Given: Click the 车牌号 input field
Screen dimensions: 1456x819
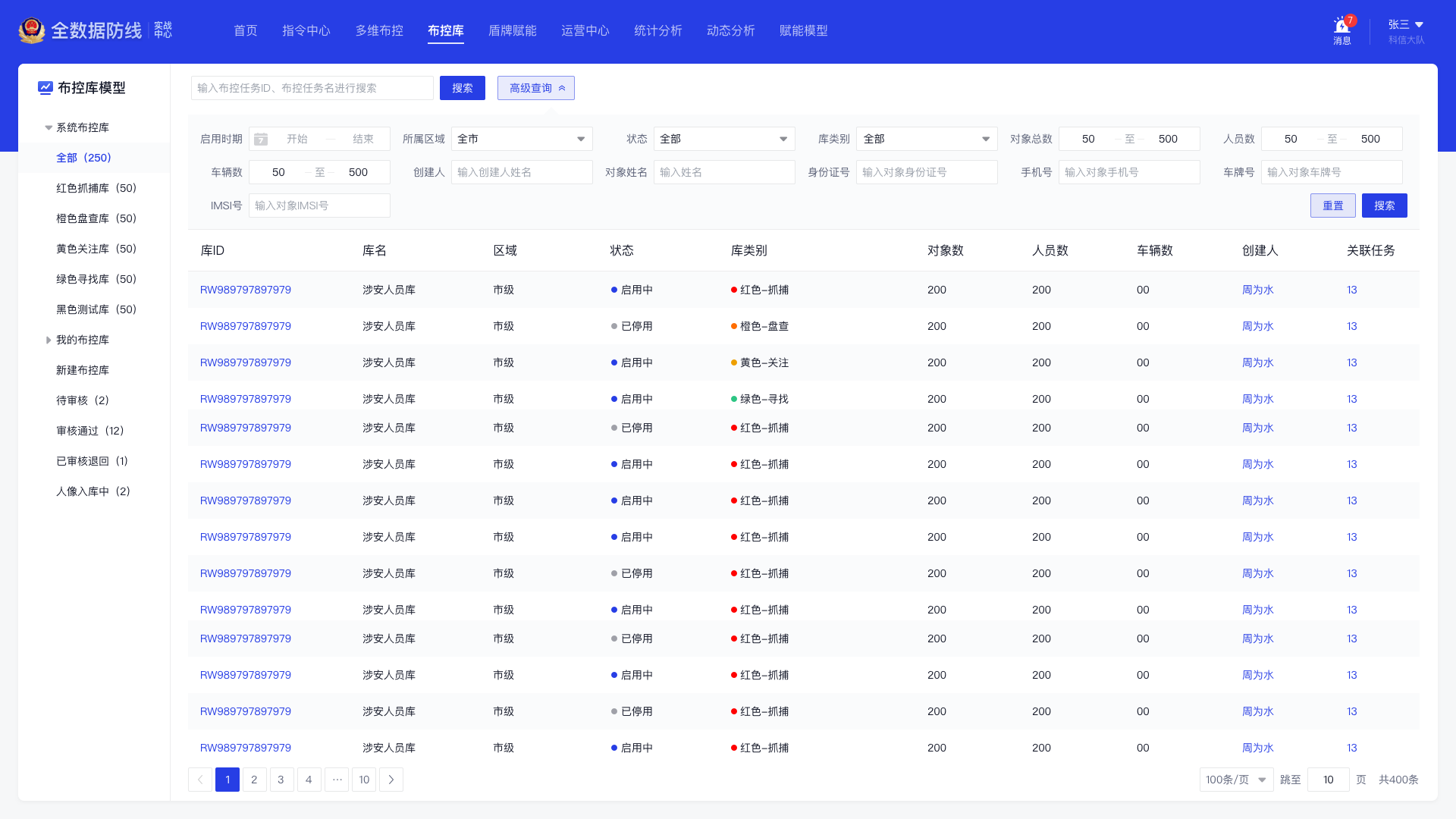Looking at the screenshot, I should pyautogui.click(x=1332, y=172).
